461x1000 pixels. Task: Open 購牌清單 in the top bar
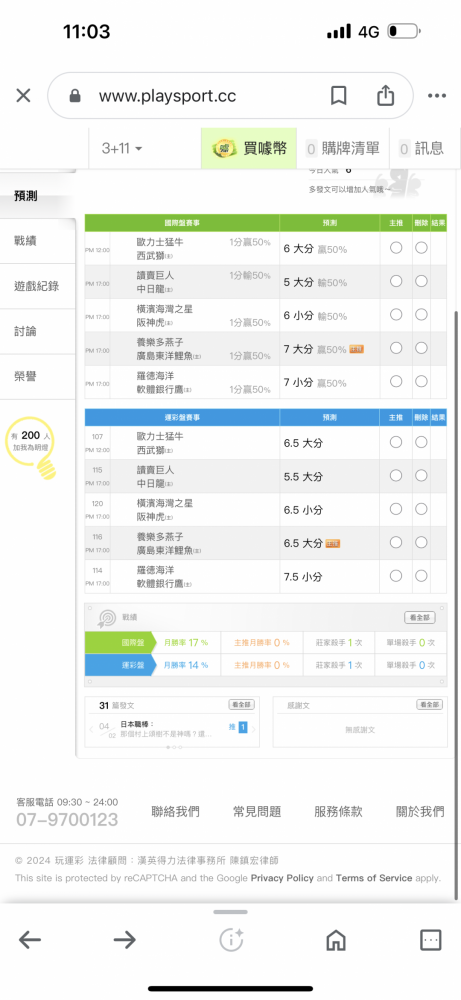342,149
